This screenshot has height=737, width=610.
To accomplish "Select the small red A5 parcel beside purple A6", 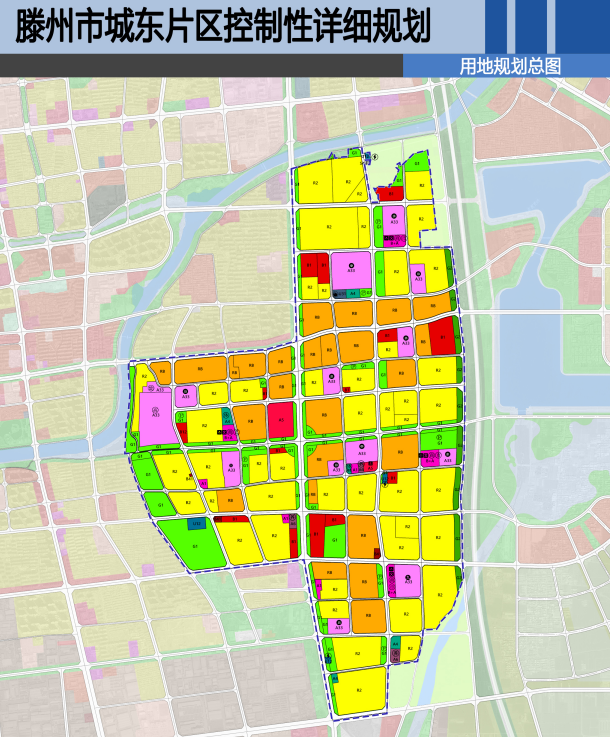I will (370, 468).
